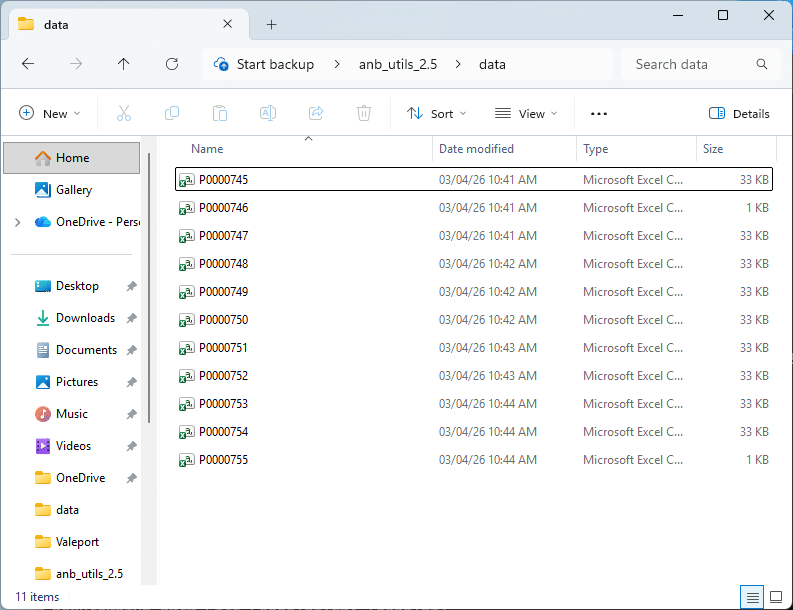Image resolution: width=793 pixels, height=610 pixels.
Task: Click the Cut scissors icon
Action: pos(124,113)
